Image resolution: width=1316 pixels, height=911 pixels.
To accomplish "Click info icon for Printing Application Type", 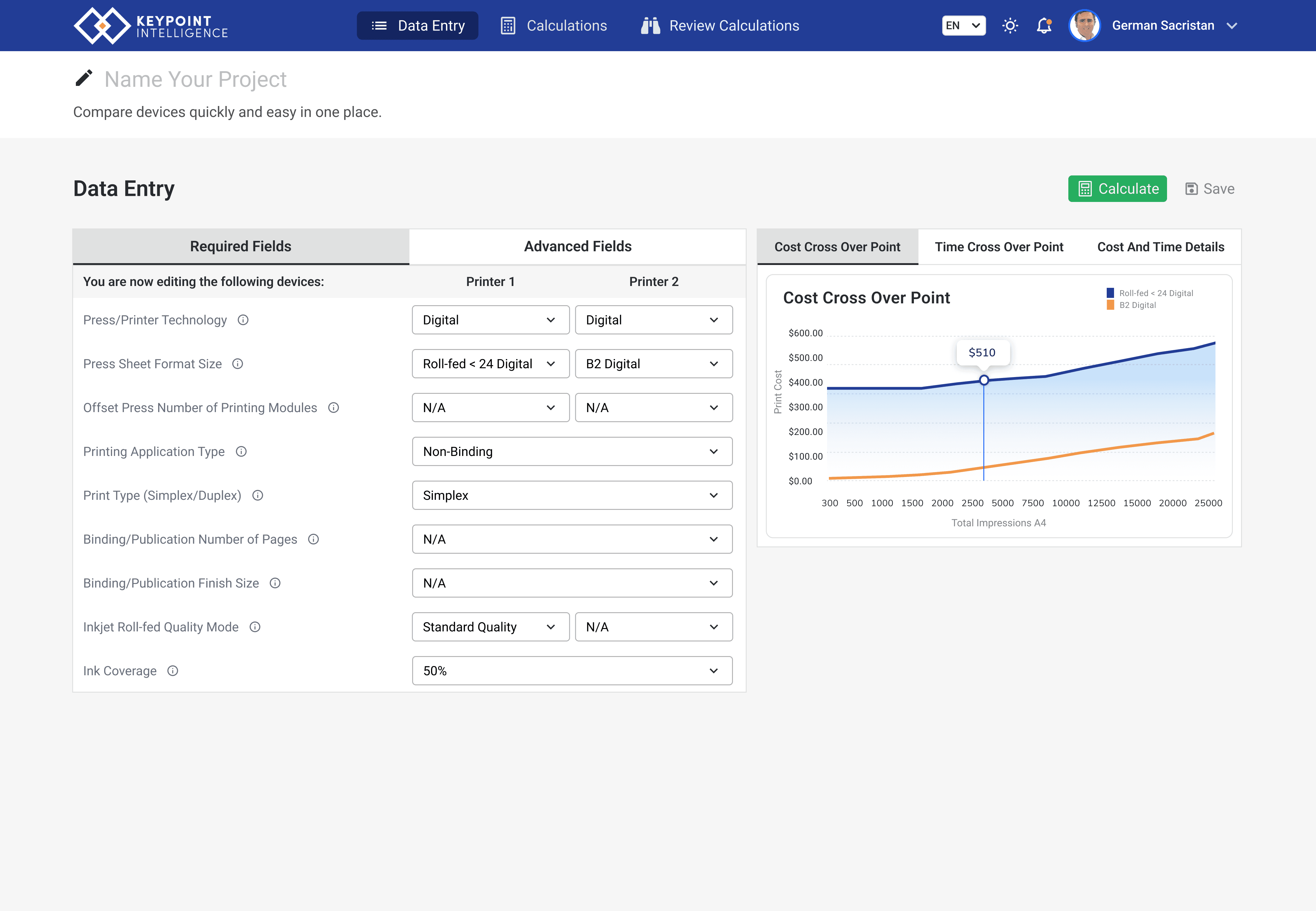I will point(242,451).
